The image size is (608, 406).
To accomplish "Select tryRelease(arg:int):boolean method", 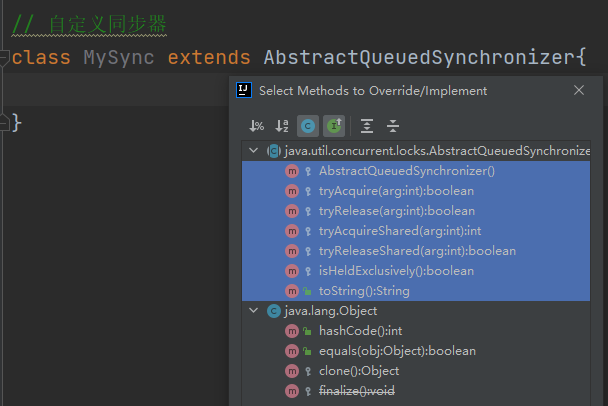I will (416, 211).
